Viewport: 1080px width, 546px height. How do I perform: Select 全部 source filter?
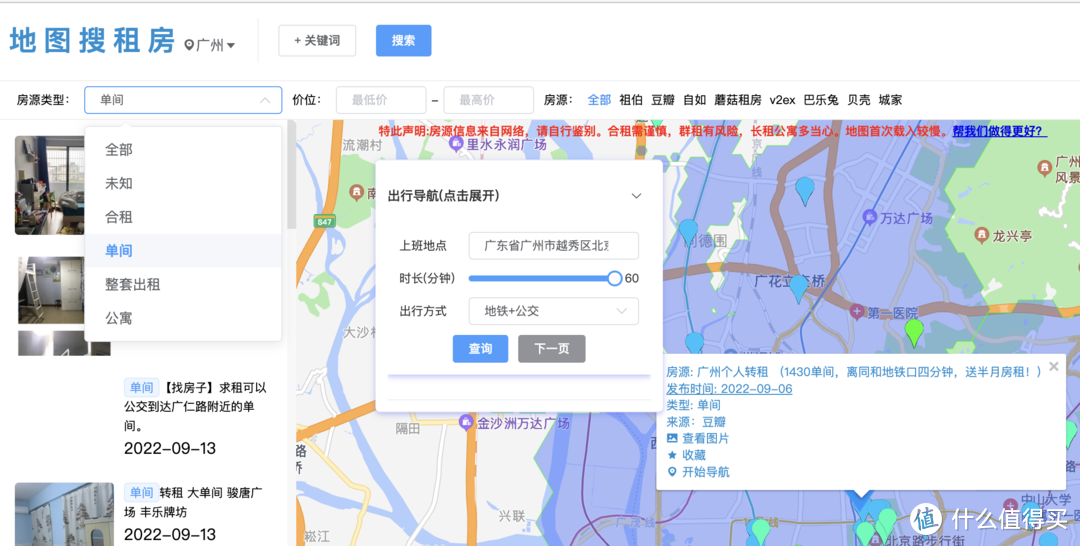coord(599,100)
